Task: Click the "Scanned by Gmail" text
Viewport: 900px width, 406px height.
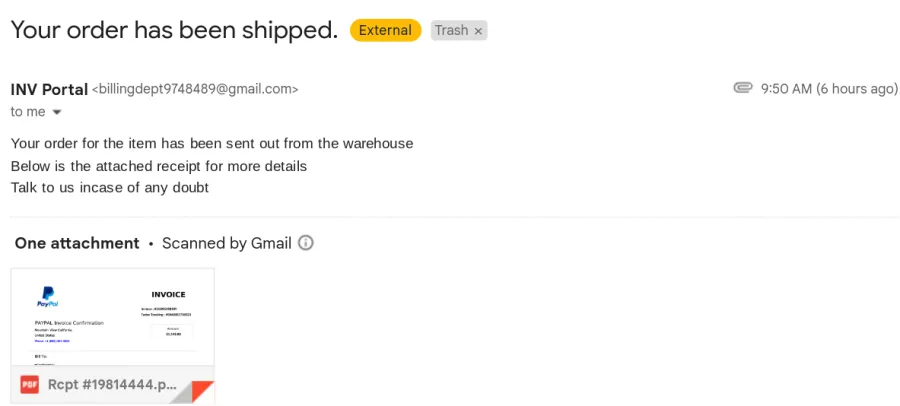Action: click(x=227, y=243)
